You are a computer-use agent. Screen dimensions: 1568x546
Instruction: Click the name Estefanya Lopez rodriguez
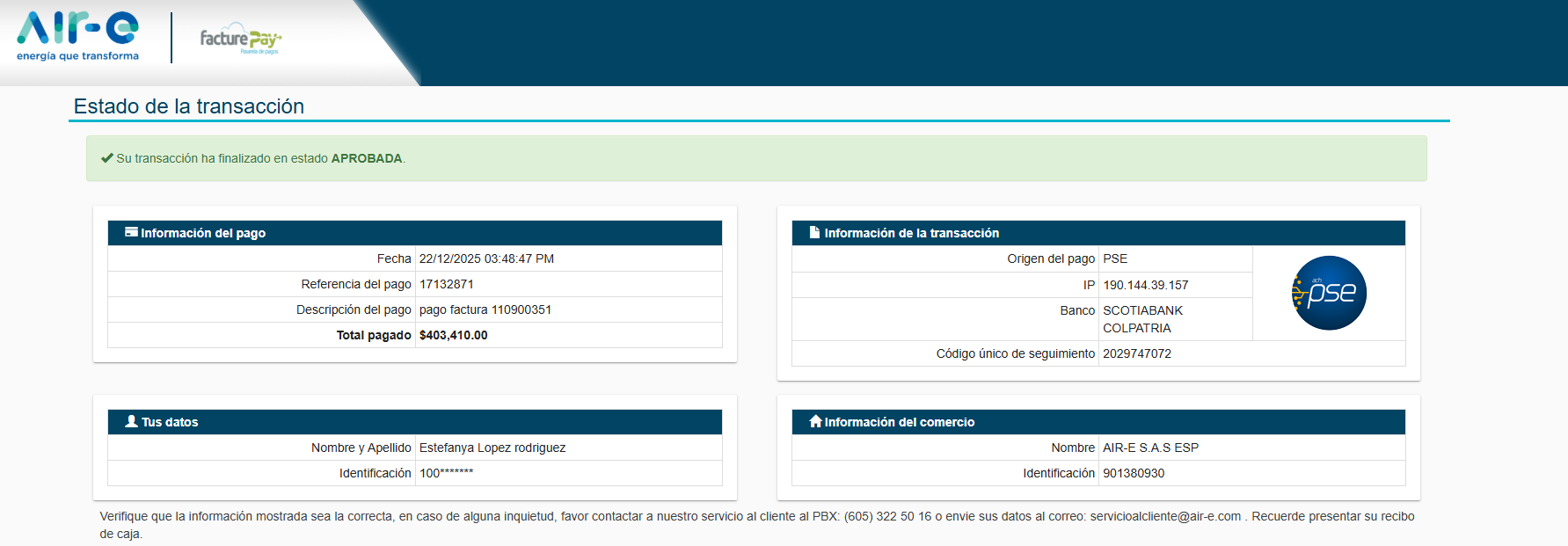pyautogui.click(x=492, y=448)
